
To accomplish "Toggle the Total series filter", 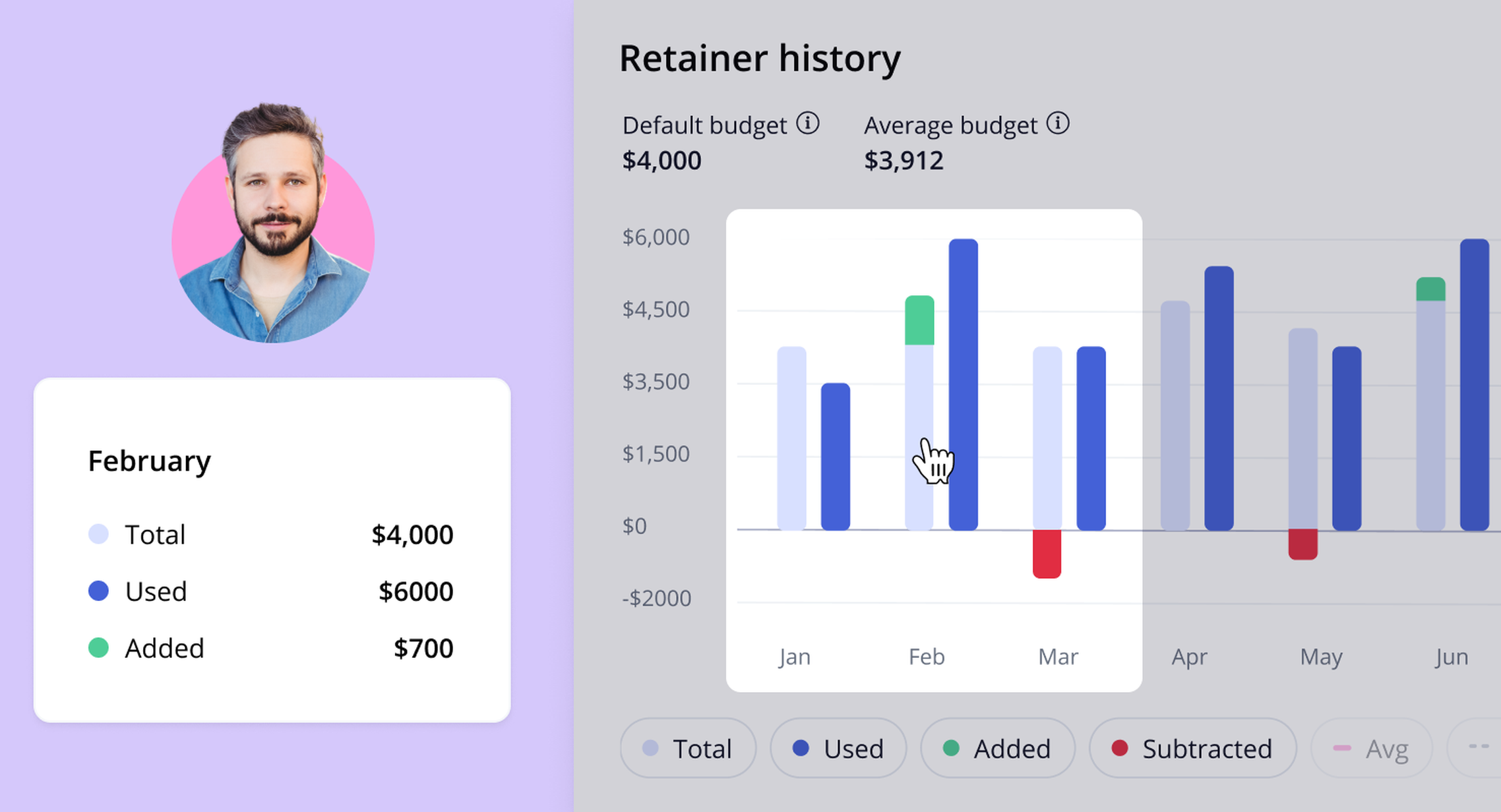I will pyautogui.click(x=687, y=748).
